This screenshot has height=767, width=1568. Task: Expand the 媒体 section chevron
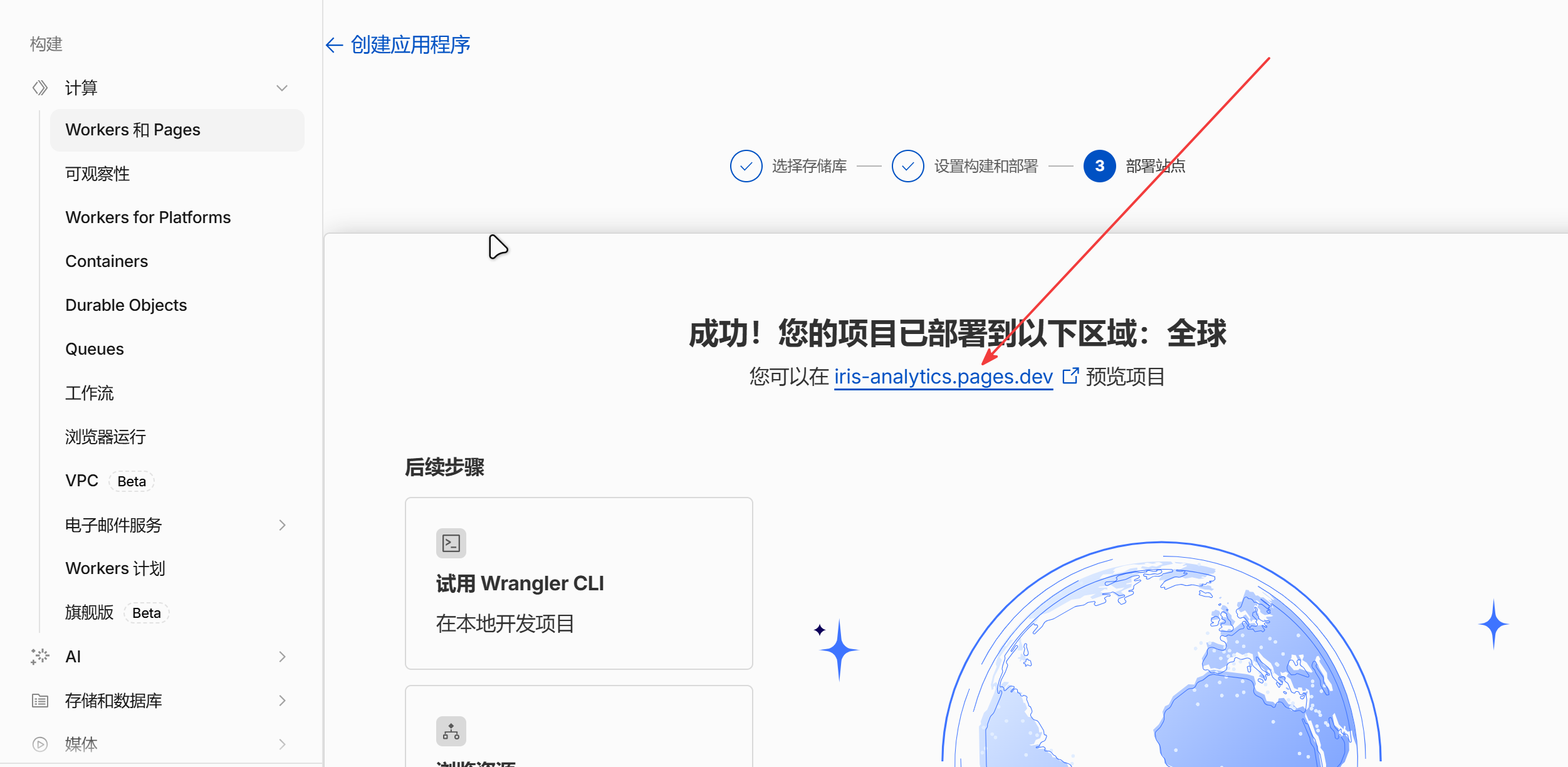tap(282, 744)
